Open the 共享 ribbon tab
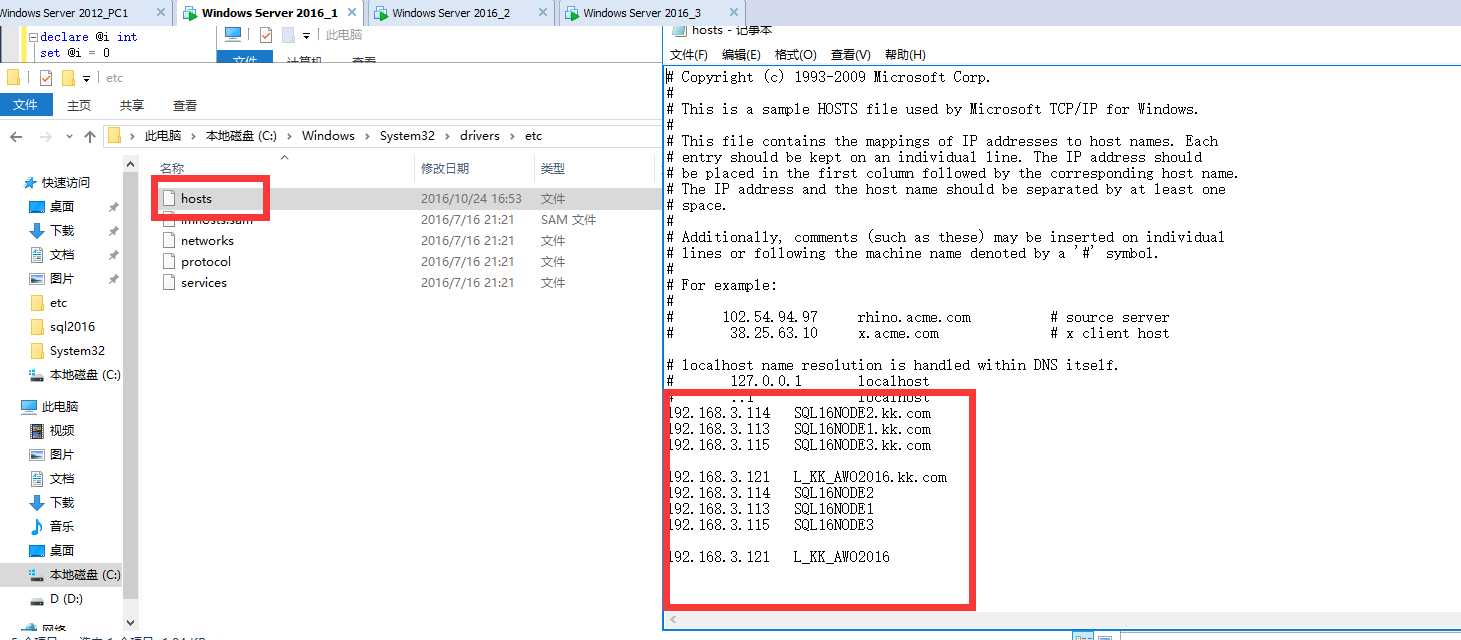Viewport: 1461px width, 640px height. (x=132, y=105)
